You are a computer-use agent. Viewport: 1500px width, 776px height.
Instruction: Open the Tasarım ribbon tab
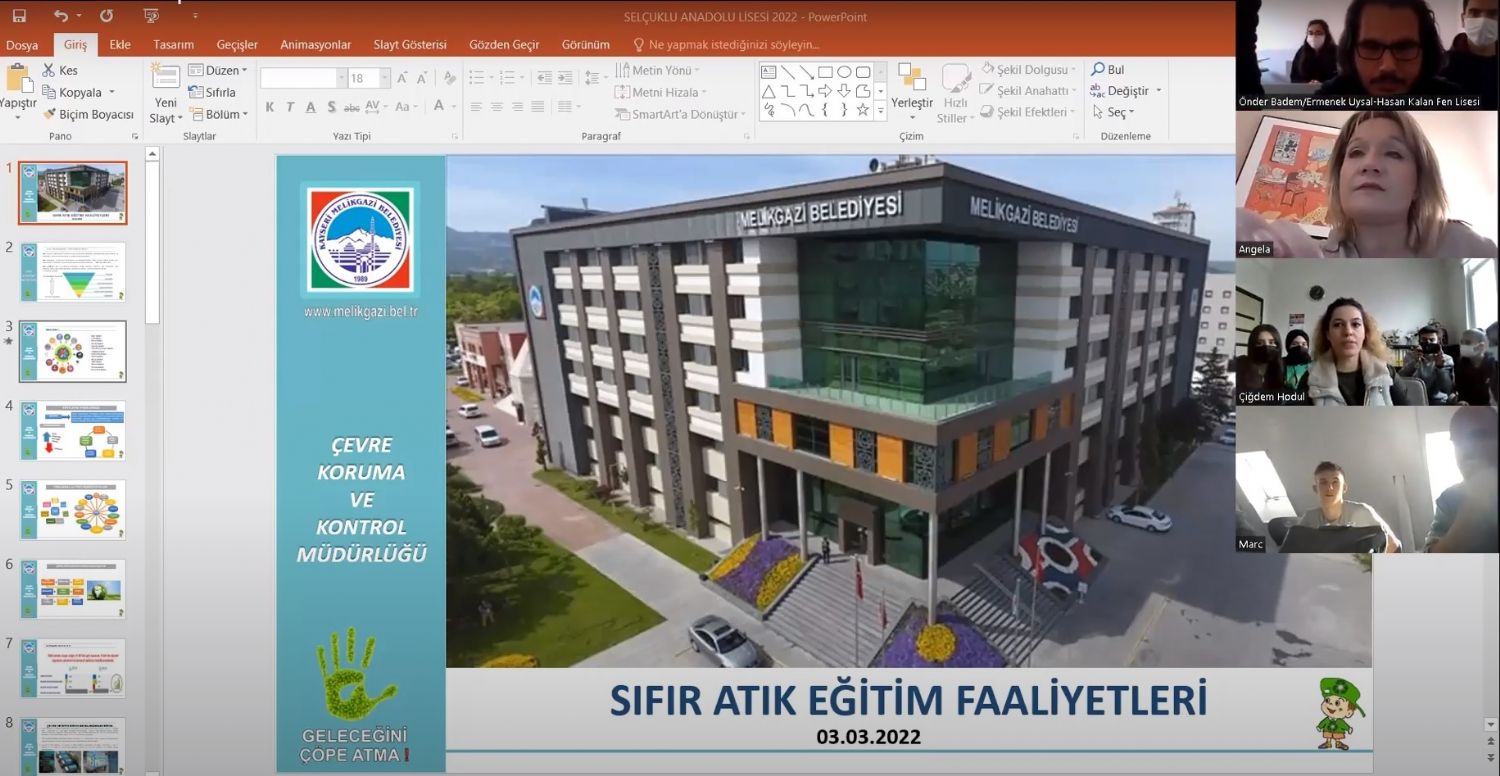[x=173, y=45]
